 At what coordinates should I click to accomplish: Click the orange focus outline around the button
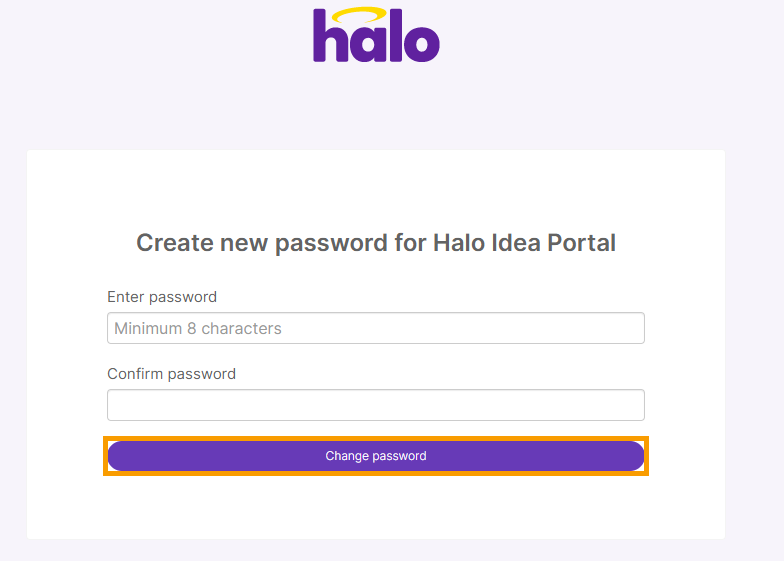[376, 438]
